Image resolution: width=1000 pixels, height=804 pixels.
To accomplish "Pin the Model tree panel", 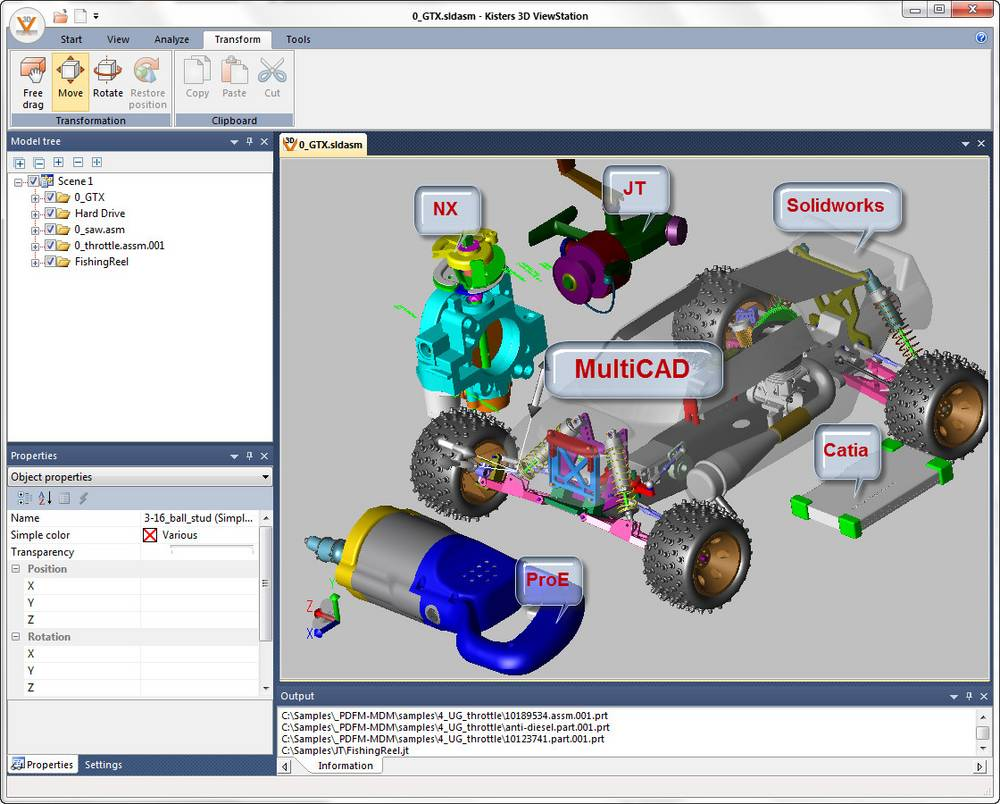I will point(249,142).
